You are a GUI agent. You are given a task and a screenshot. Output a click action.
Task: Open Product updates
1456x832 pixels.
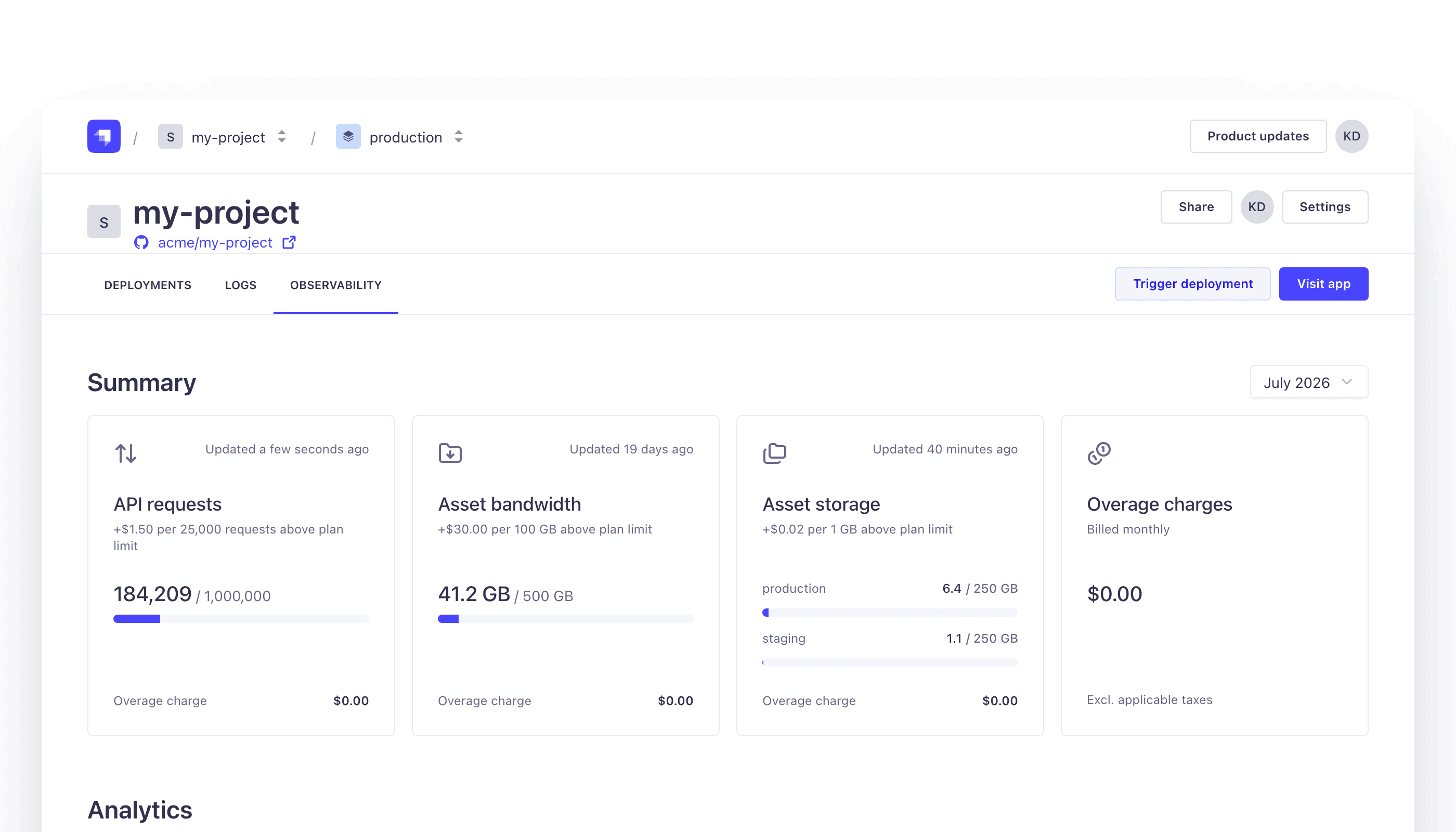coord(1258,136)
